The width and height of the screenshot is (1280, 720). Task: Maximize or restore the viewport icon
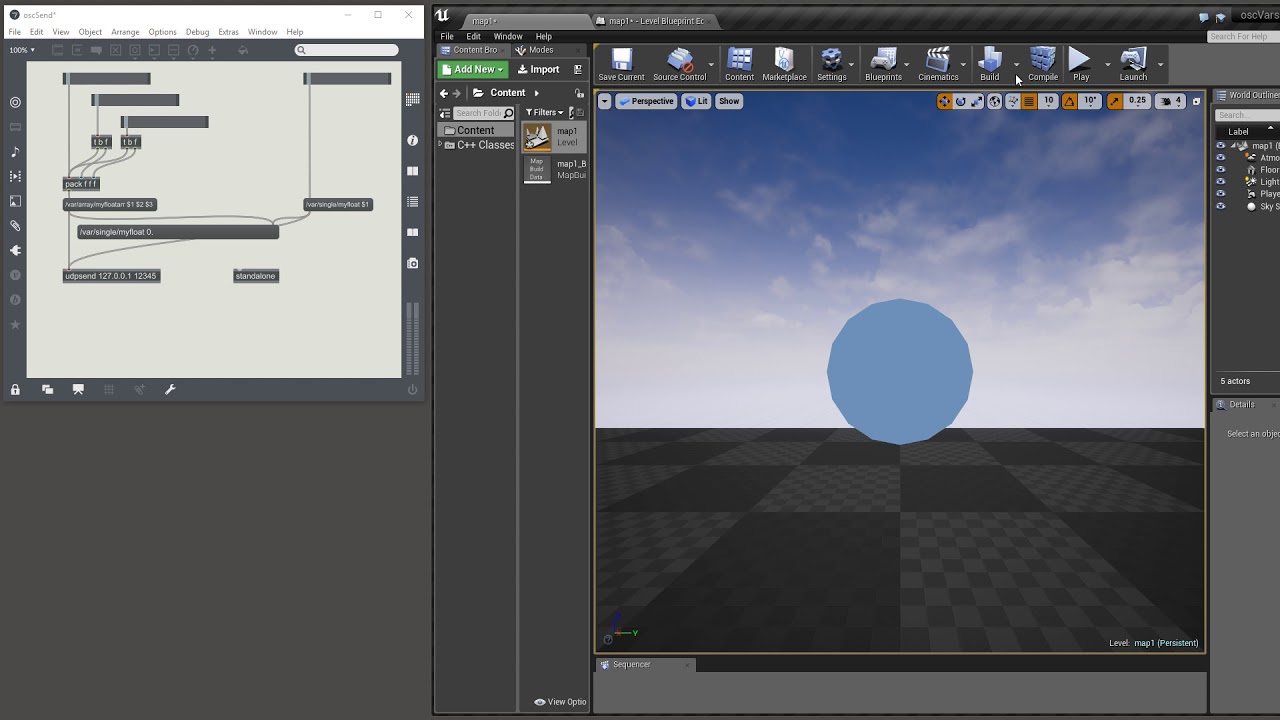[x=1196, y=101]
